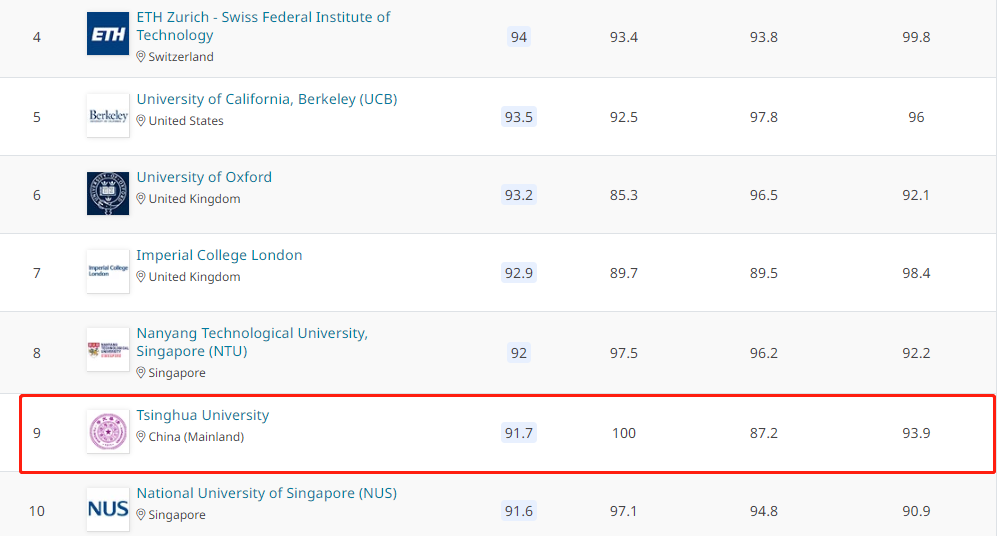This screenshot has width=997, height=536.
Task: Click location pin in the NTU row
Action: 141,373
